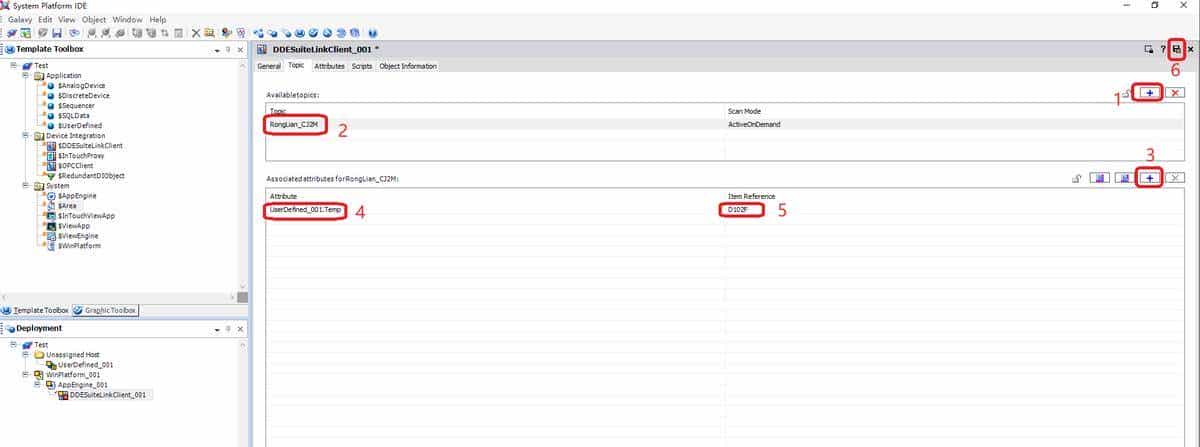Switch to the General tab
This screenshot has height=447, width=1200.
point(269,66)
